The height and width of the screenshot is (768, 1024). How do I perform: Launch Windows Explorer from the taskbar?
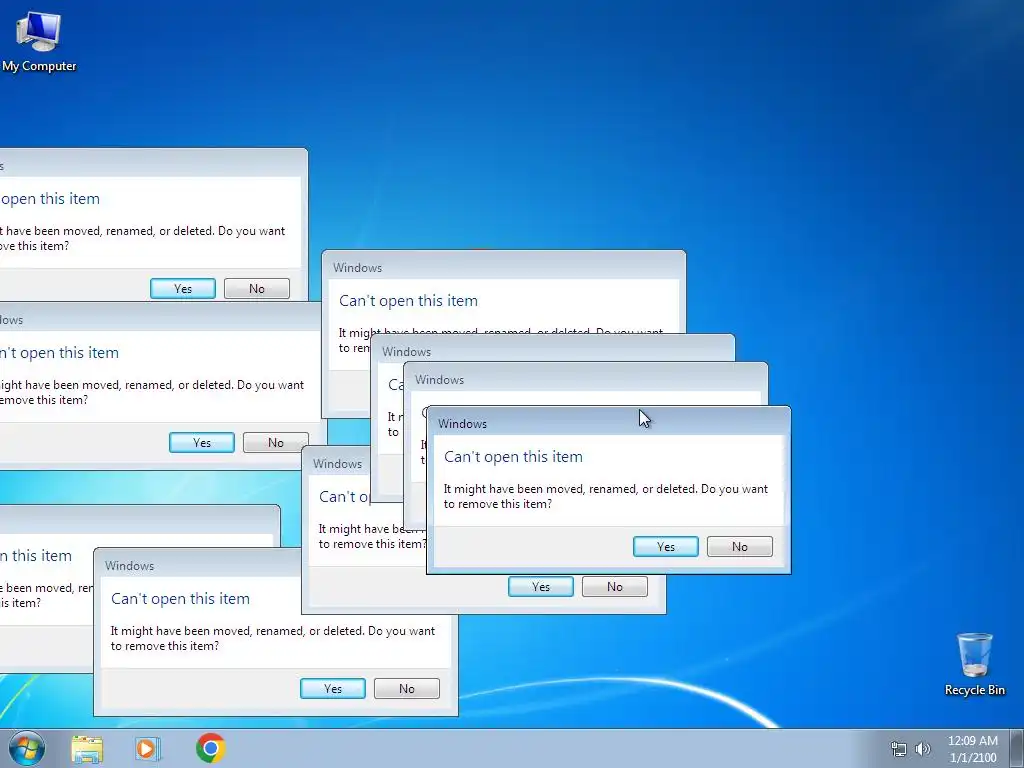pyautogui.click(x=87, y=748)
